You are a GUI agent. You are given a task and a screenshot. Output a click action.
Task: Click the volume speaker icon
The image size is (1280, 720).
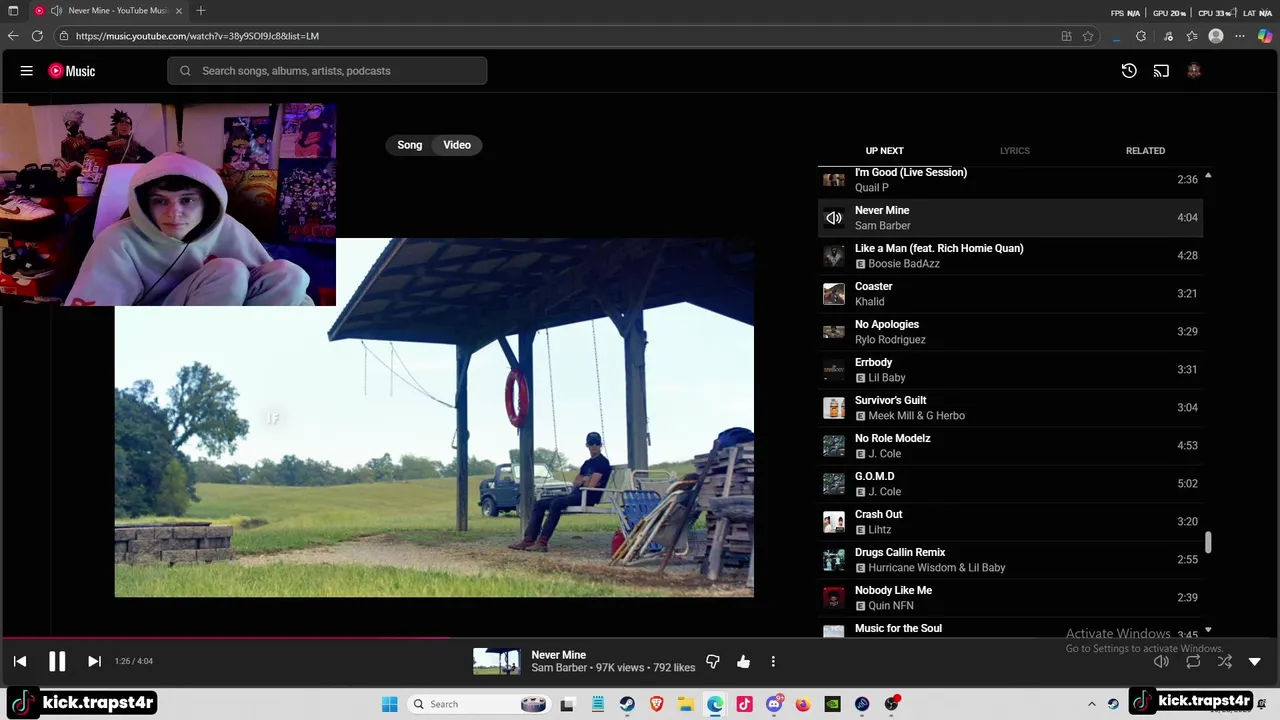[x=1161, y=661]
